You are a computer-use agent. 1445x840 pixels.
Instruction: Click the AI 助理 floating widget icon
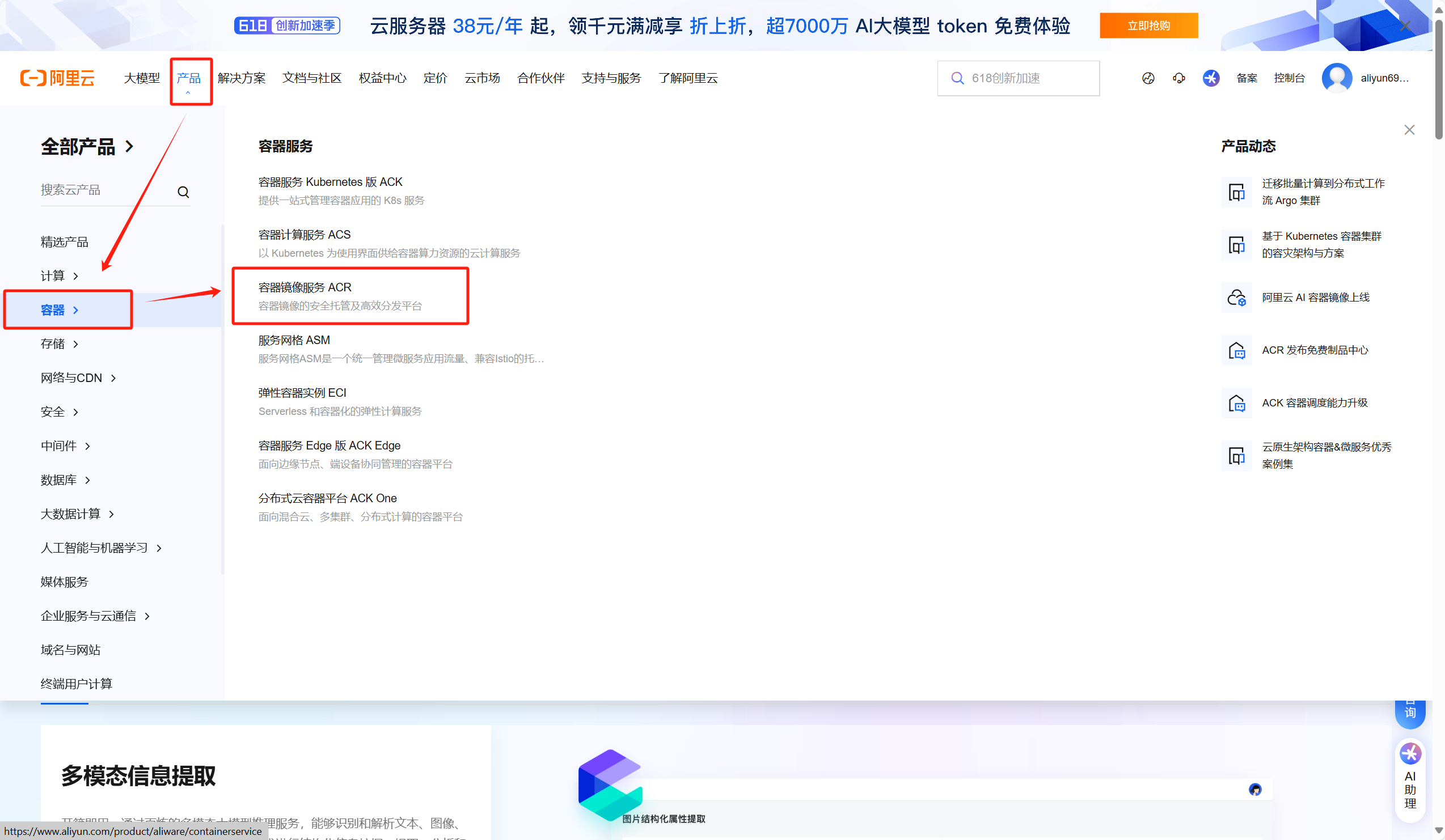tap(1410, 754)
